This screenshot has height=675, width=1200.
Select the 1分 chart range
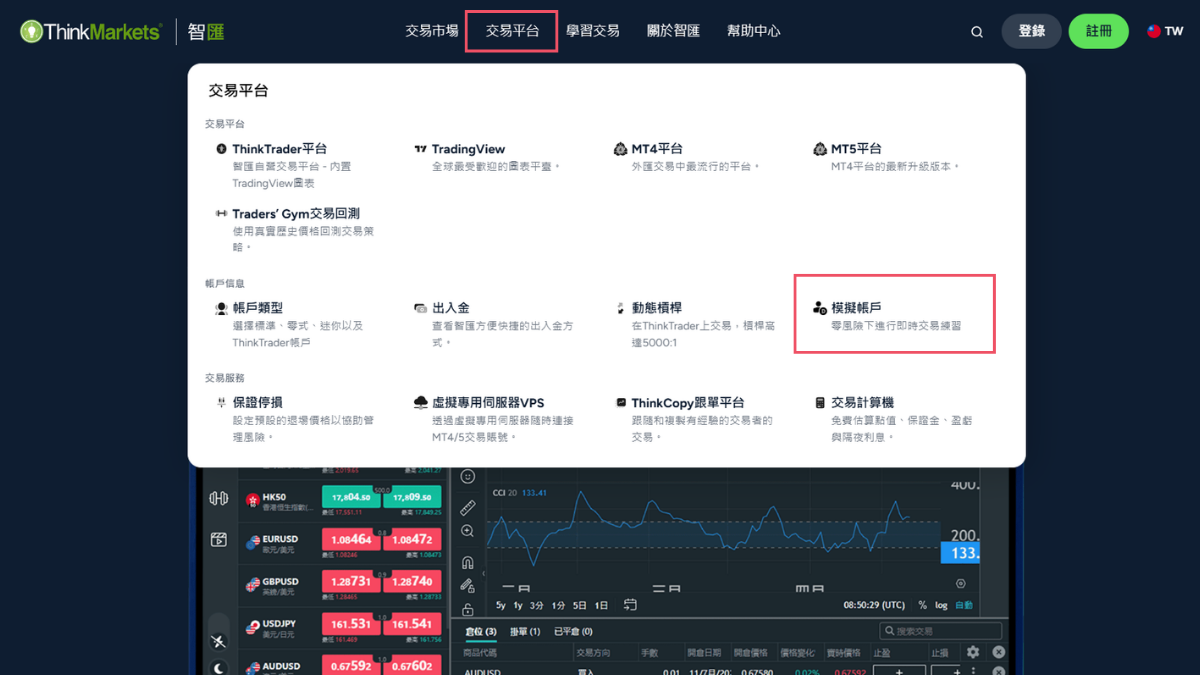(558, 606)
